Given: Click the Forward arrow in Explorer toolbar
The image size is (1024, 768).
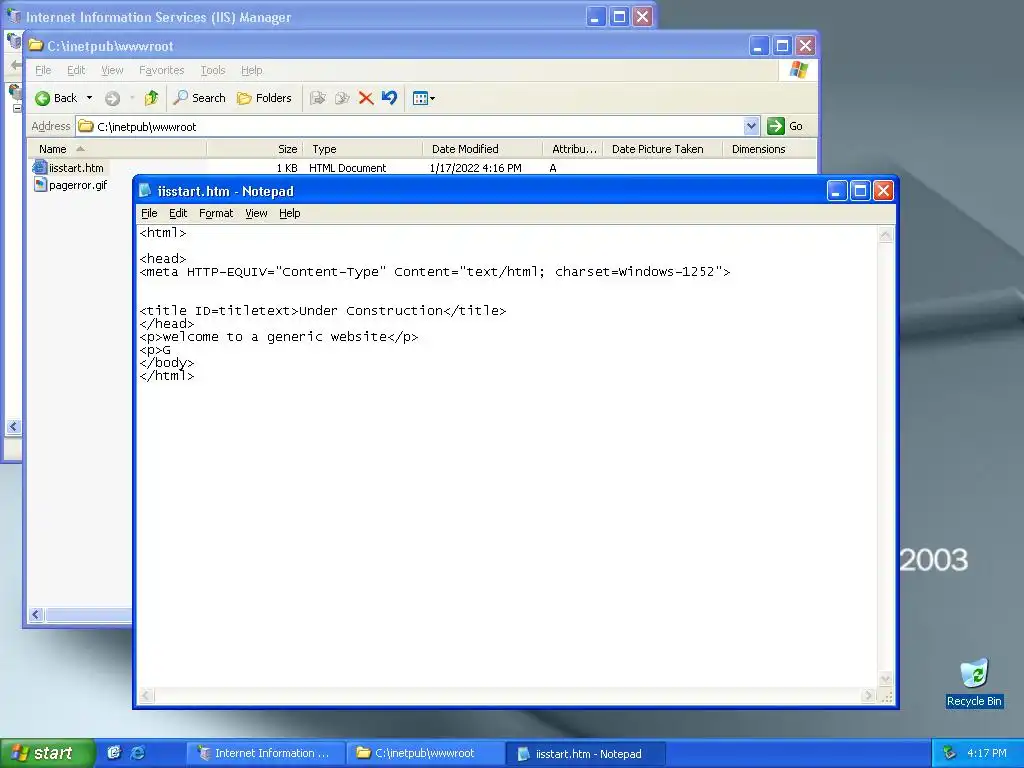Looking at the screenshot, I should tap(112, 98).
